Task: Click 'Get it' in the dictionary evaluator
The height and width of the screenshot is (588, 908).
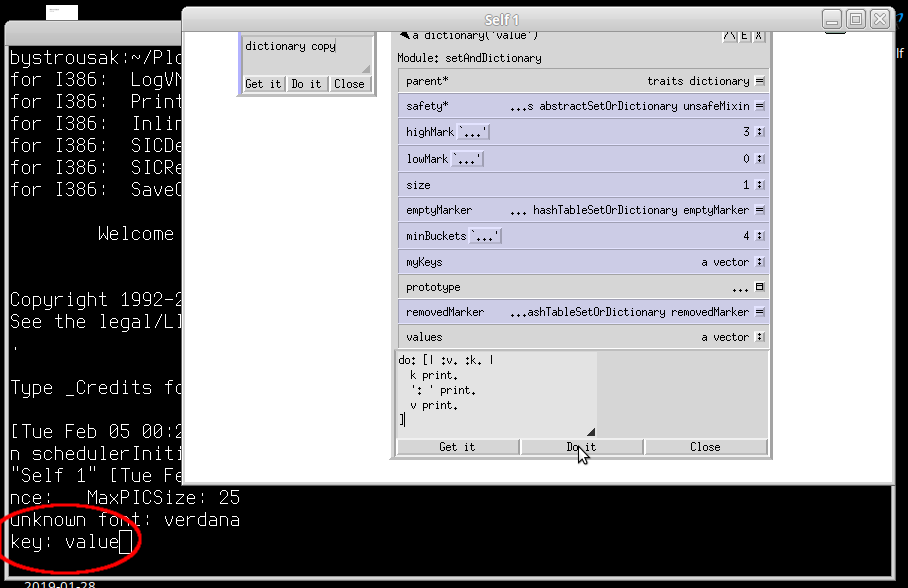Action: click(457, 447)
